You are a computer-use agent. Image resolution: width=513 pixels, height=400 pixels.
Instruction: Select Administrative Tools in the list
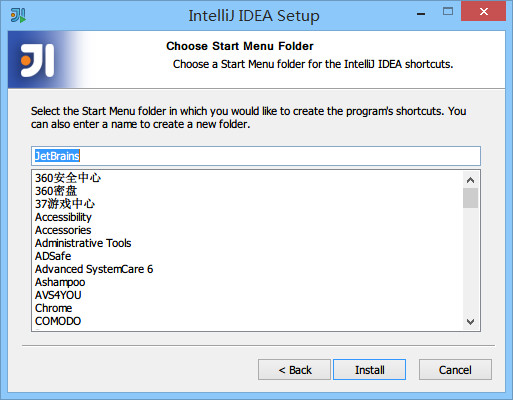(x=83, y=243)
